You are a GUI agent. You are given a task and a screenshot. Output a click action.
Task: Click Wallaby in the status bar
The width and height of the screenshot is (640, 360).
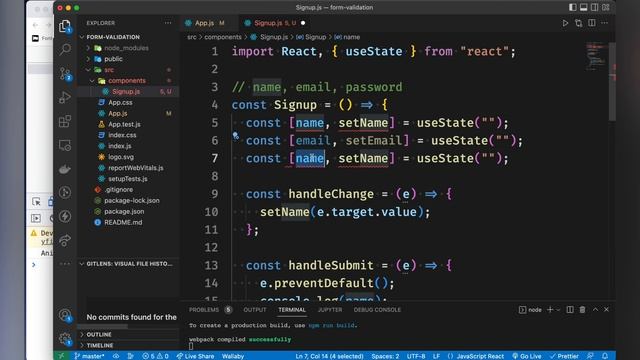233,356
